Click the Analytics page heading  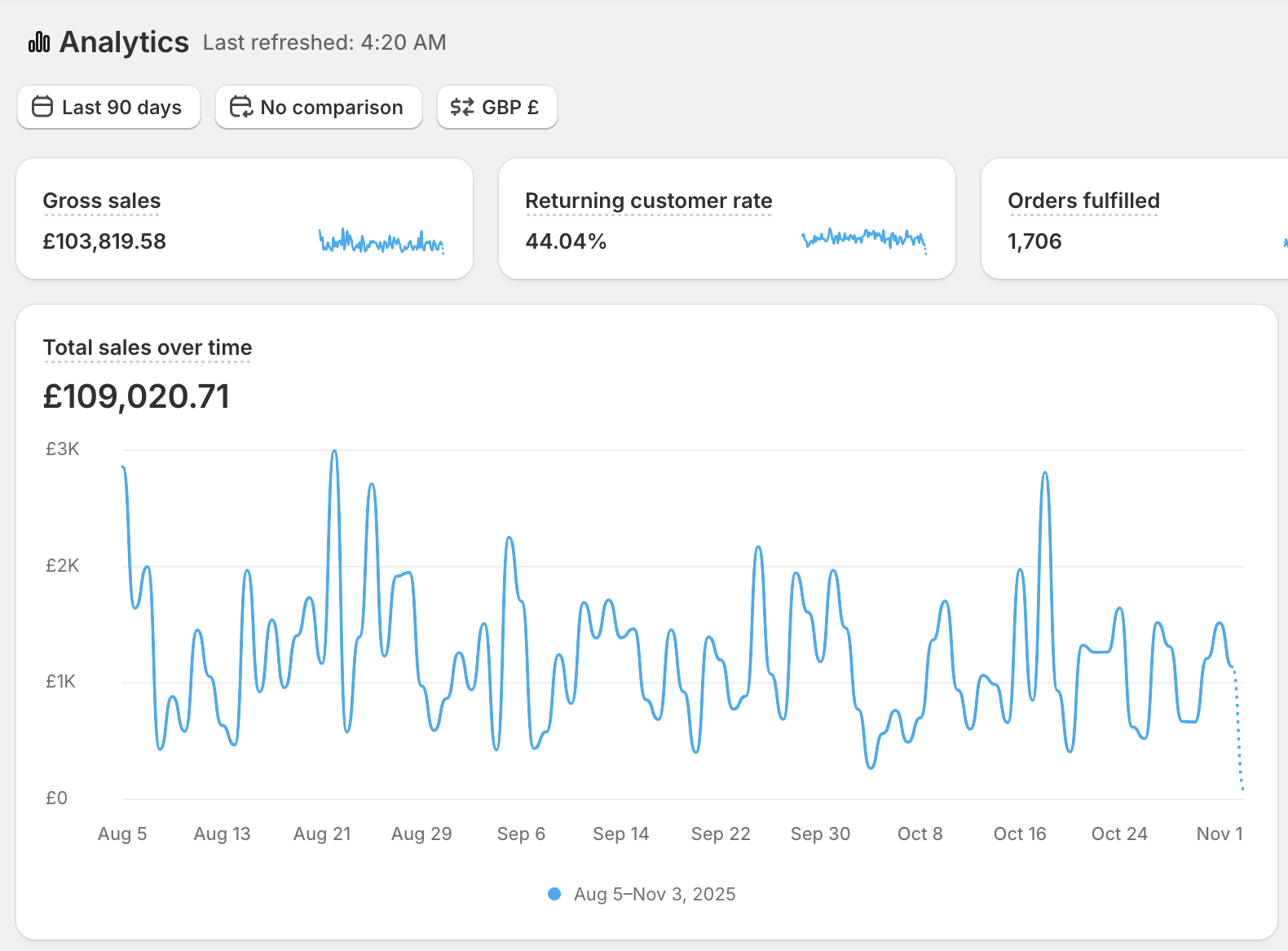pos(124,42)
